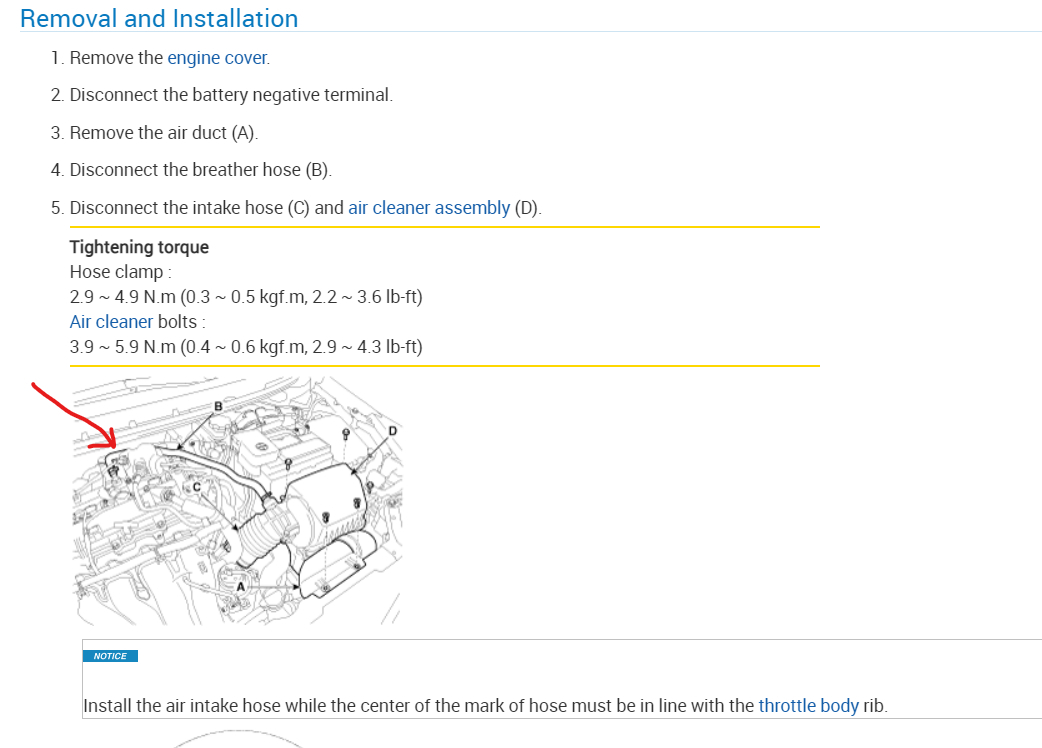1042x748 pixels.
Task: Click the "Air cleaner" link above bolts torque
Action: click(111, 322)
